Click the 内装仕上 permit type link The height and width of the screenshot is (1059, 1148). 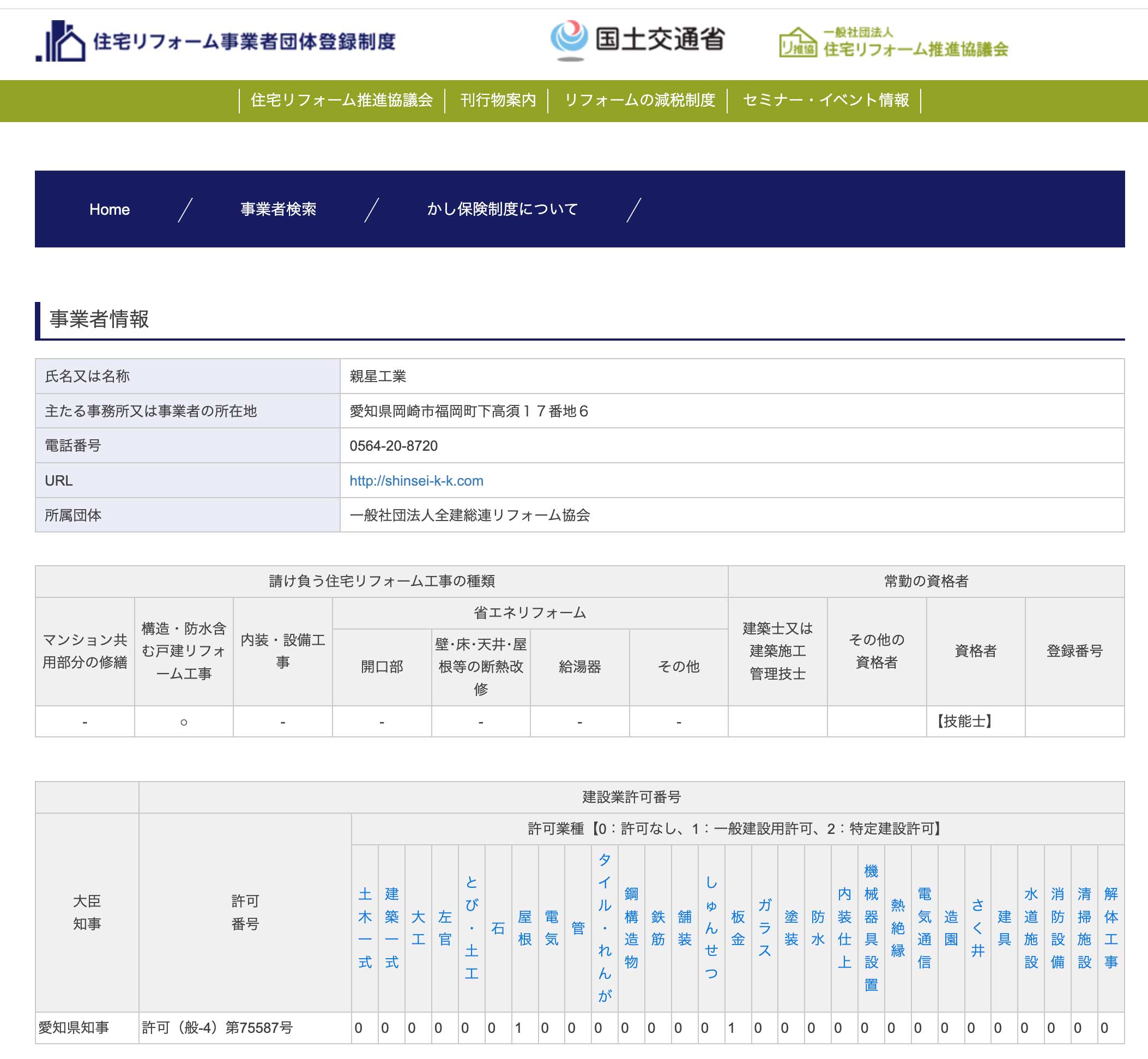[x=844, y=928]
